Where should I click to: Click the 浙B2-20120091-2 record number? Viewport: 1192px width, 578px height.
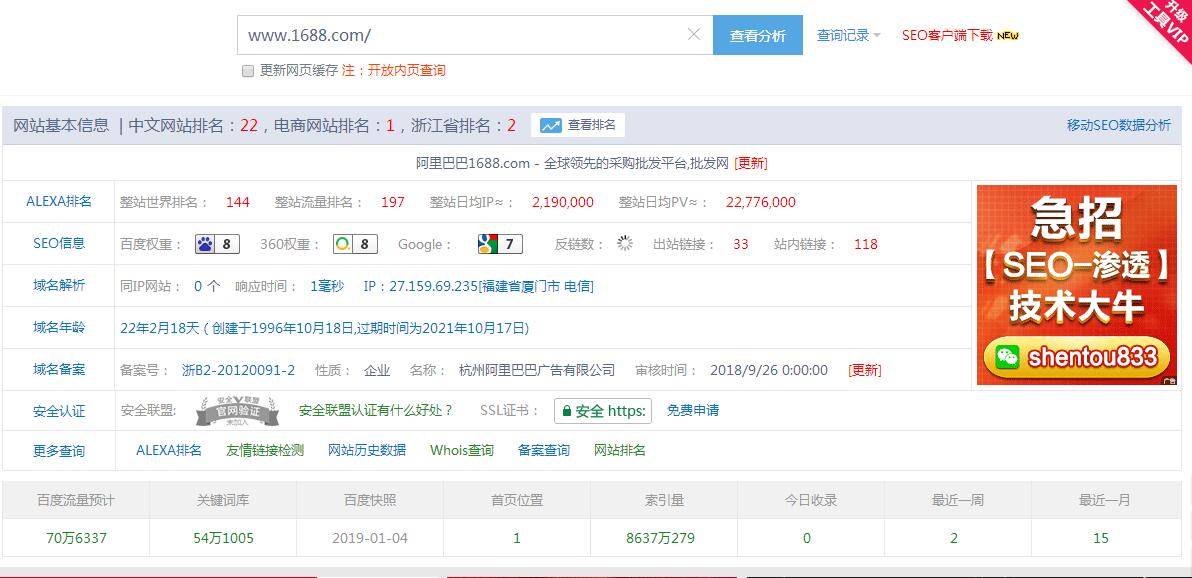(x=238, y=370)
